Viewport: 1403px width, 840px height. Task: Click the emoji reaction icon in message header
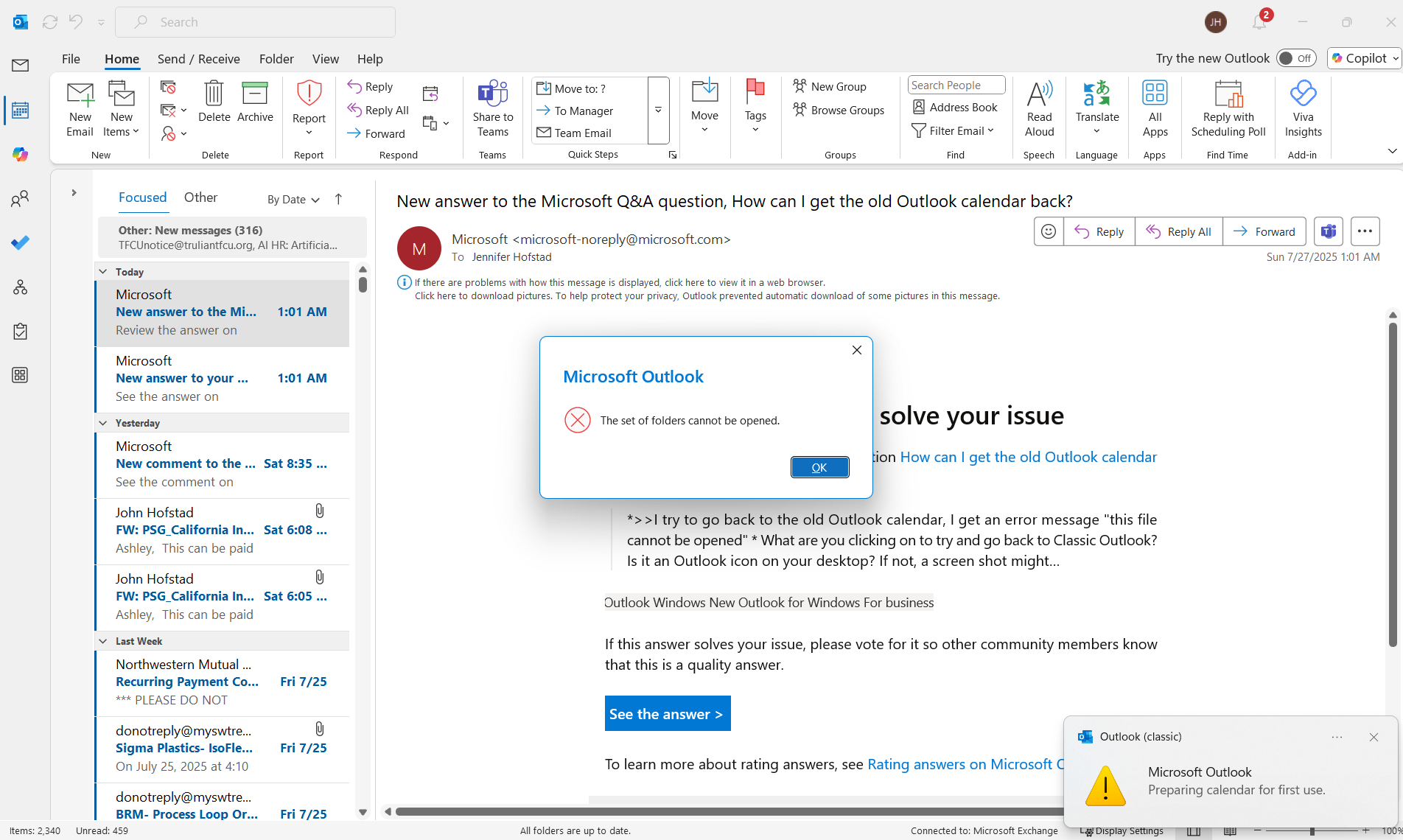pos(1049,231)
